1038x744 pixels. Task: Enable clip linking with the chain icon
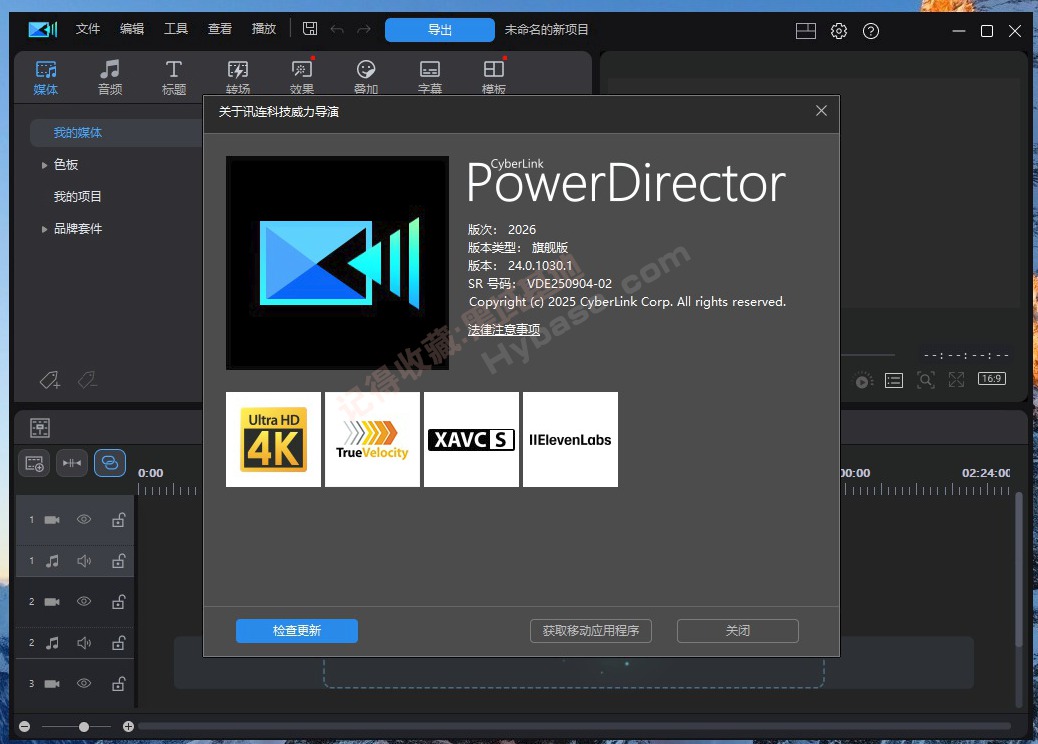[110, 463]
